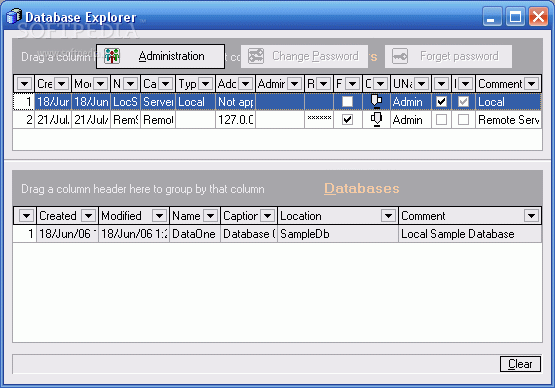Open the Ca column filter dropdown
This screenshot has width=555, height=388.
coord(166,84)
